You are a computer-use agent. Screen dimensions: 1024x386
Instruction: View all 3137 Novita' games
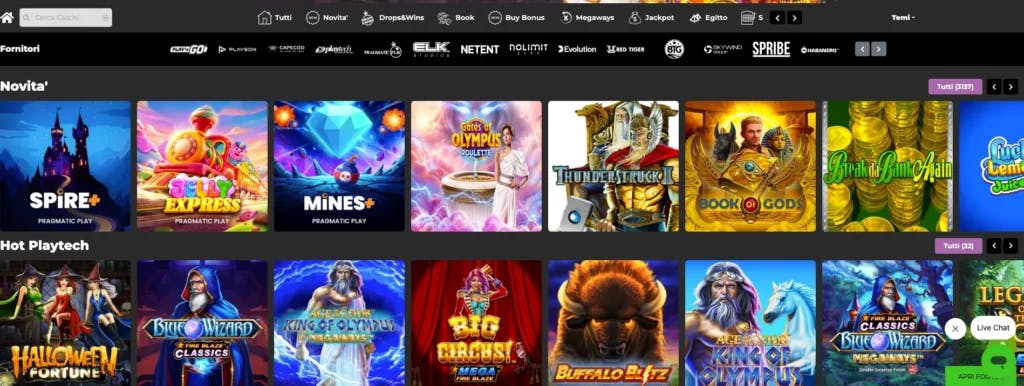955,86
